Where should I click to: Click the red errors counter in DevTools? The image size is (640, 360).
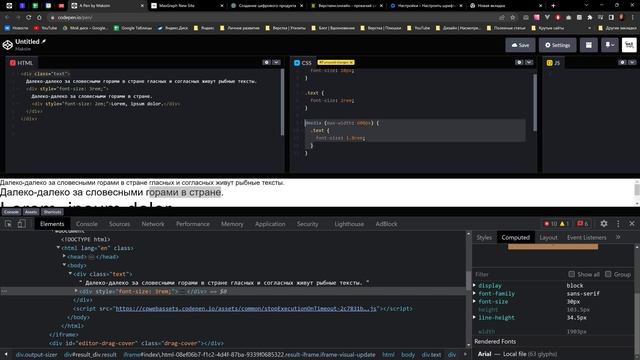[x=550, y=224]
